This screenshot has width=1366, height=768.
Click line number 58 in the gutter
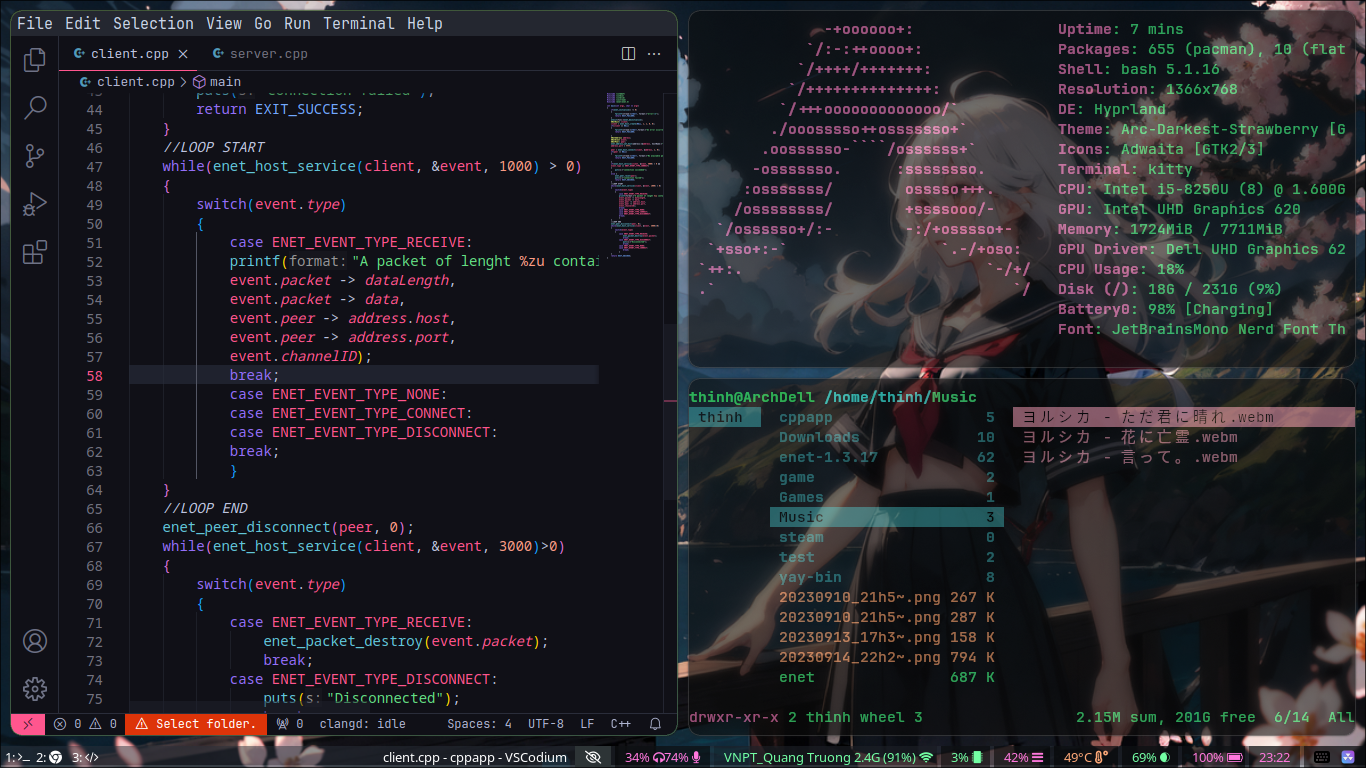click(94, 375)
